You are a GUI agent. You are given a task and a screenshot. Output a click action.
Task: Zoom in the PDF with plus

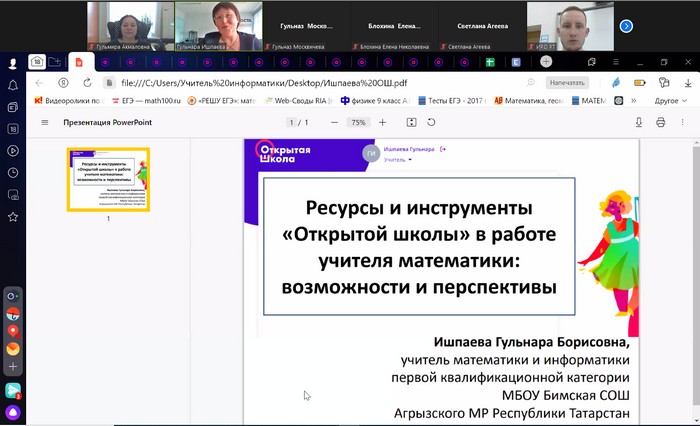[383, 122]
